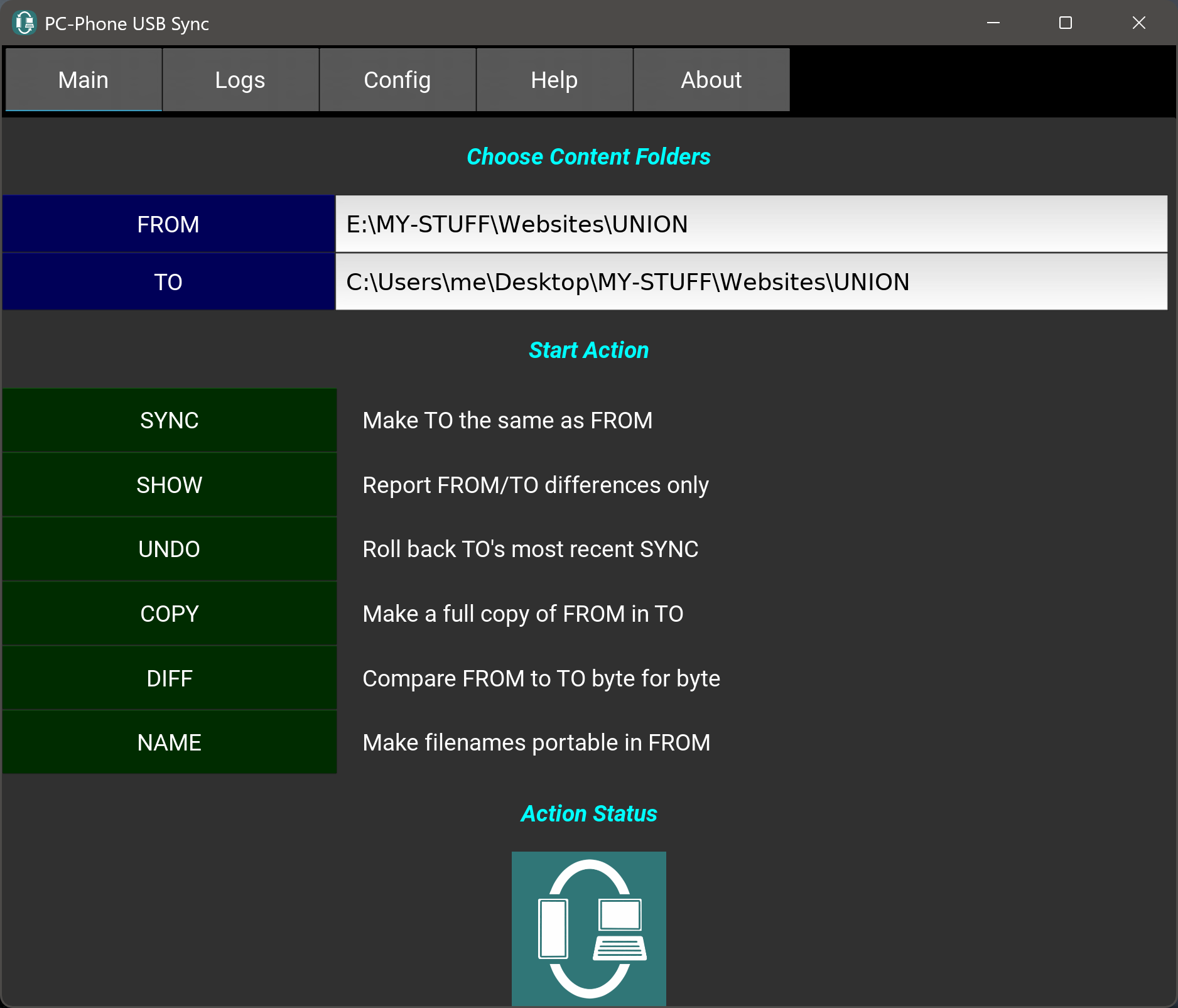The width and height of the screenshot is (1178, 1008).
Task: Start the SYNC action
Action: pos(170,420)
